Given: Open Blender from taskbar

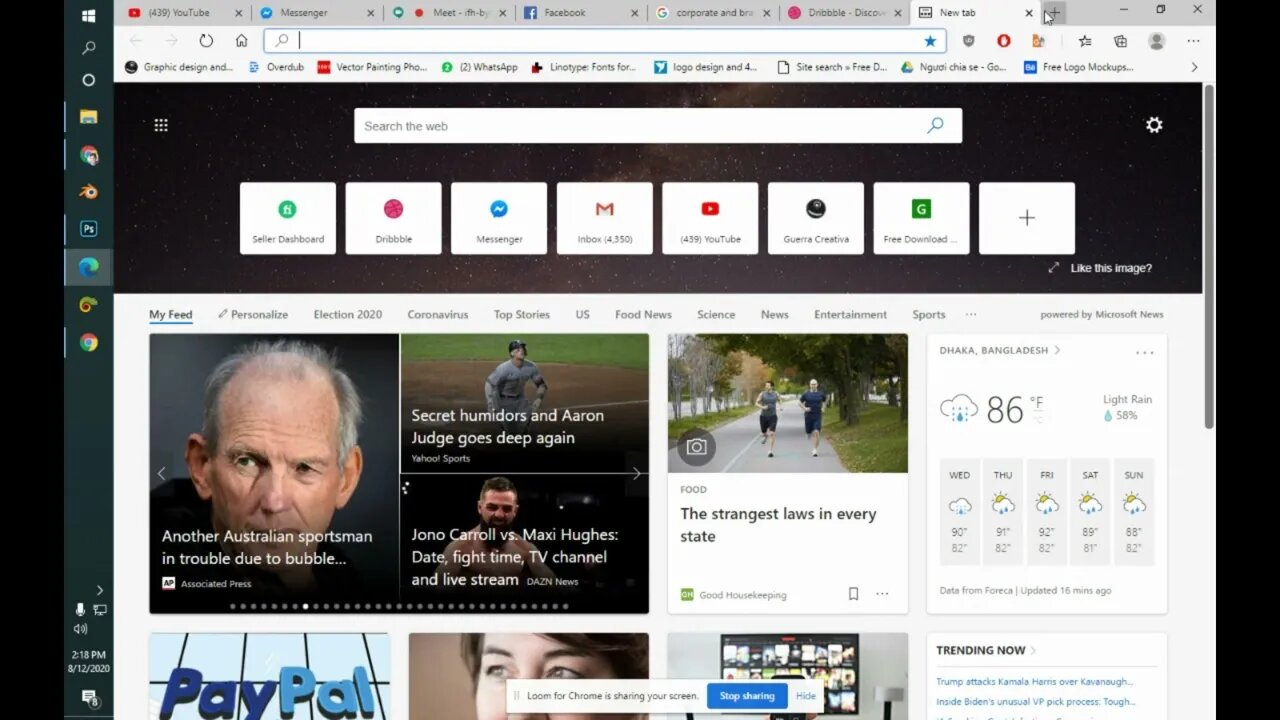Looking at the screenshot, I should tap(88, 191).
